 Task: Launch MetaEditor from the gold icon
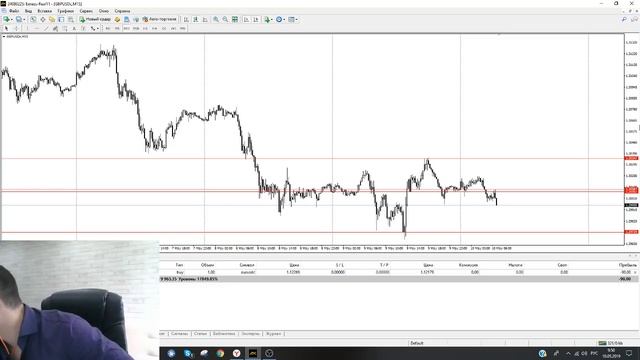117,19
